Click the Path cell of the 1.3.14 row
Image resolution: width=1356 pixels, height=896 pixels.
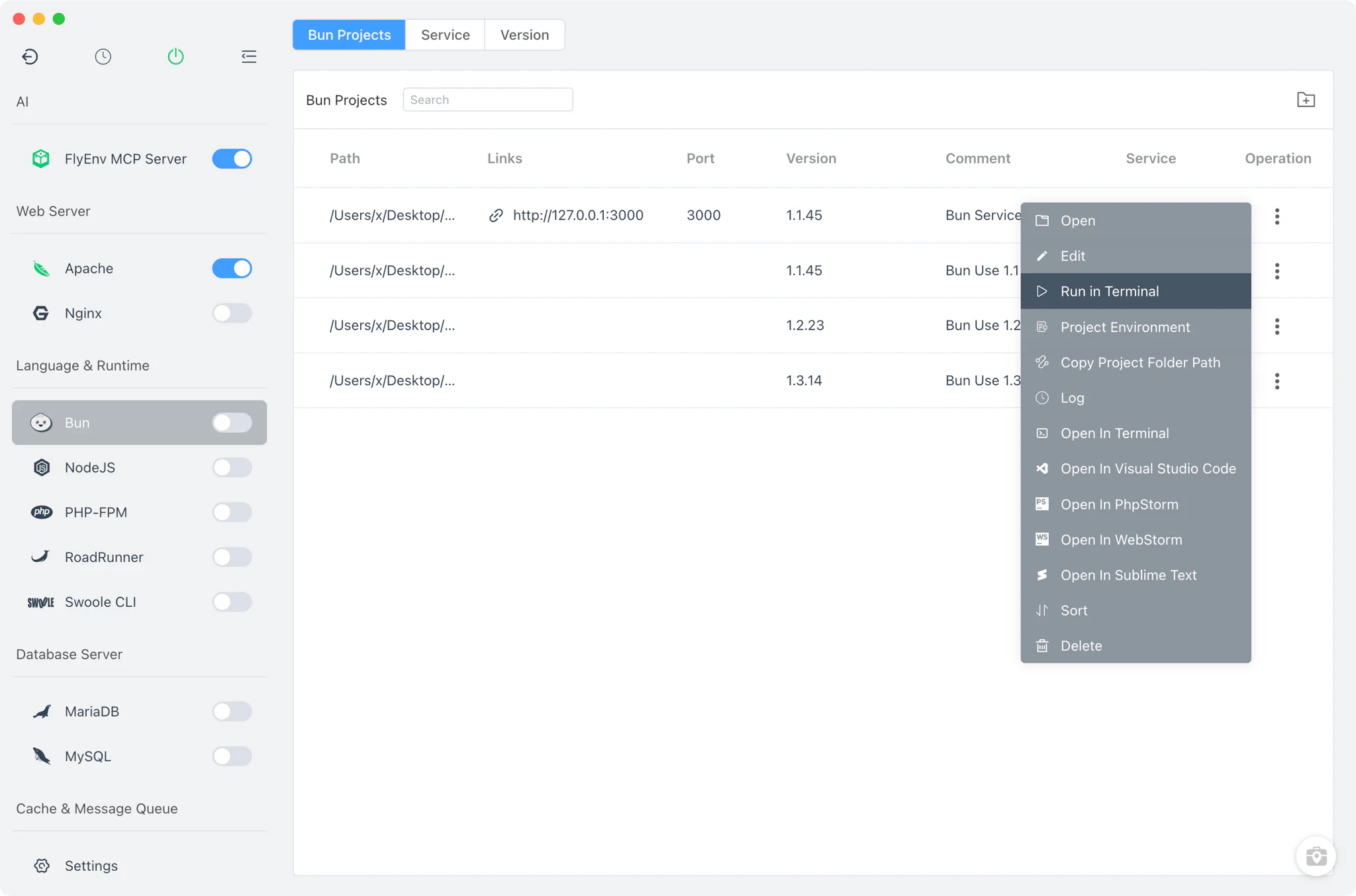[392, 381]
